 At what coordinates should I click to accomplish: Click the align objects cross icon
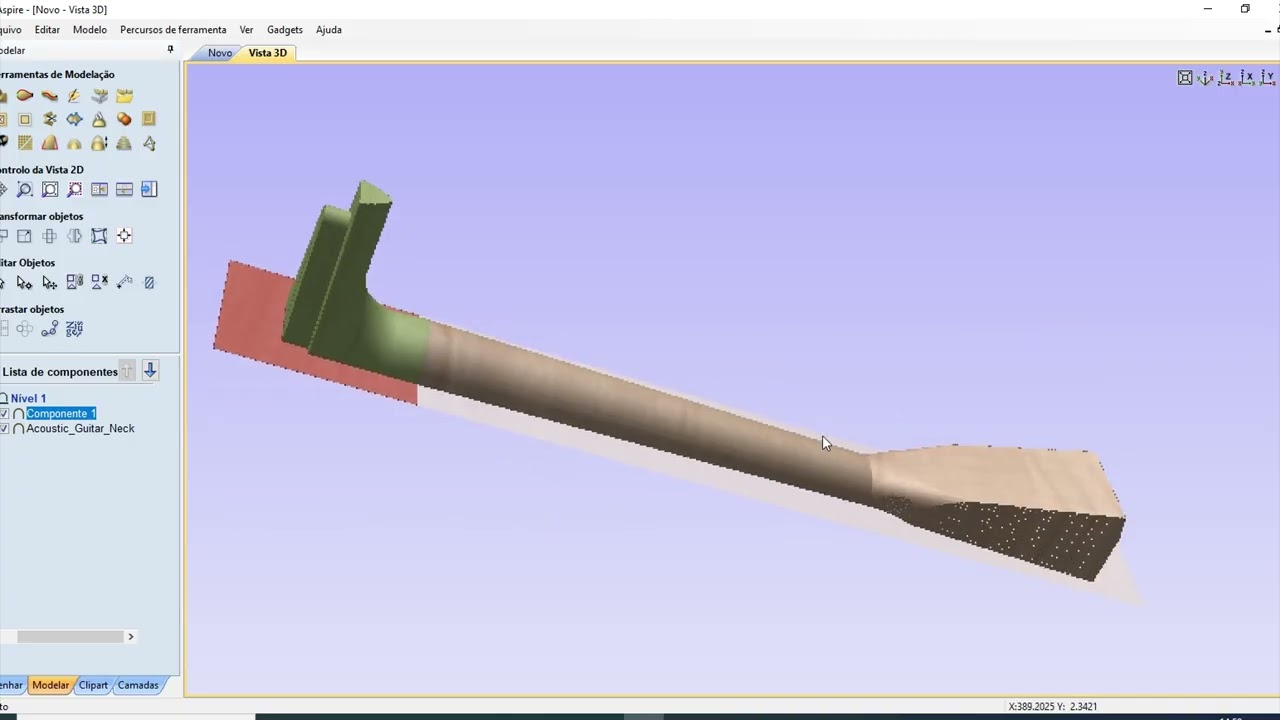click(x=49, y=236)
